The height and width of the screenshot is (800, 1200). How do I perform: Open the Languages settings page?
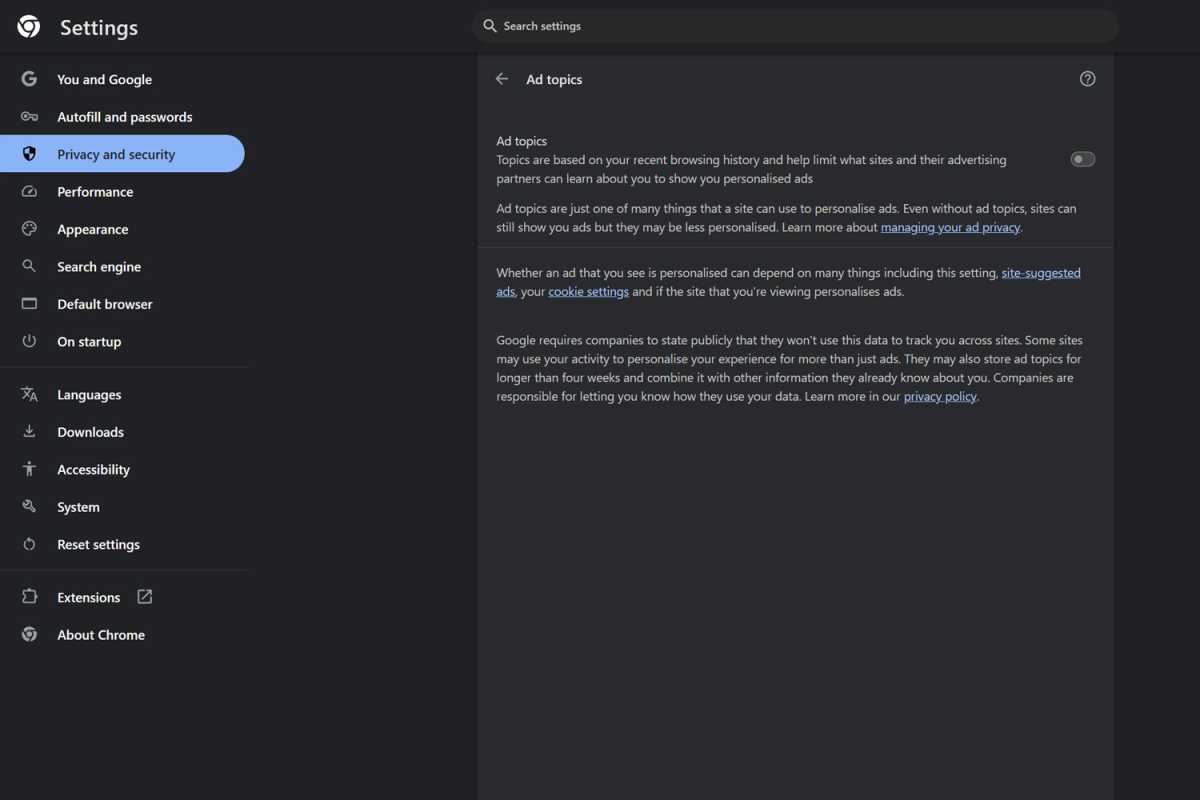[89, 395]
